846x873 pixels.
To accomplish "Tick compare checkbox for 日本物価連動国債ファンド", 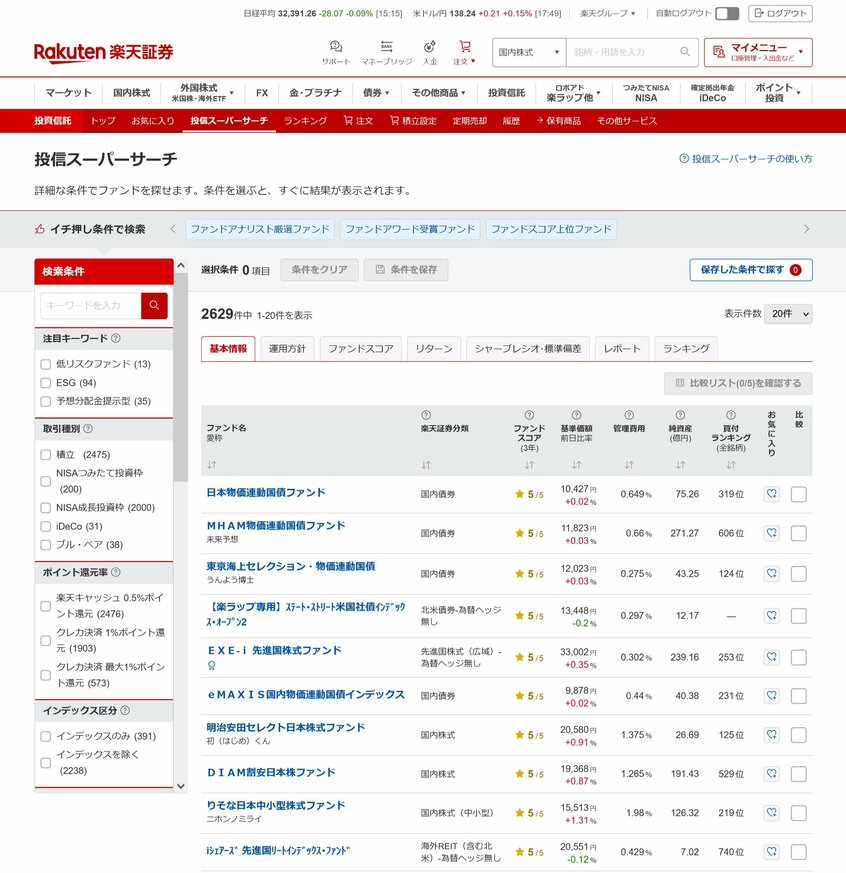I will 799,494.
